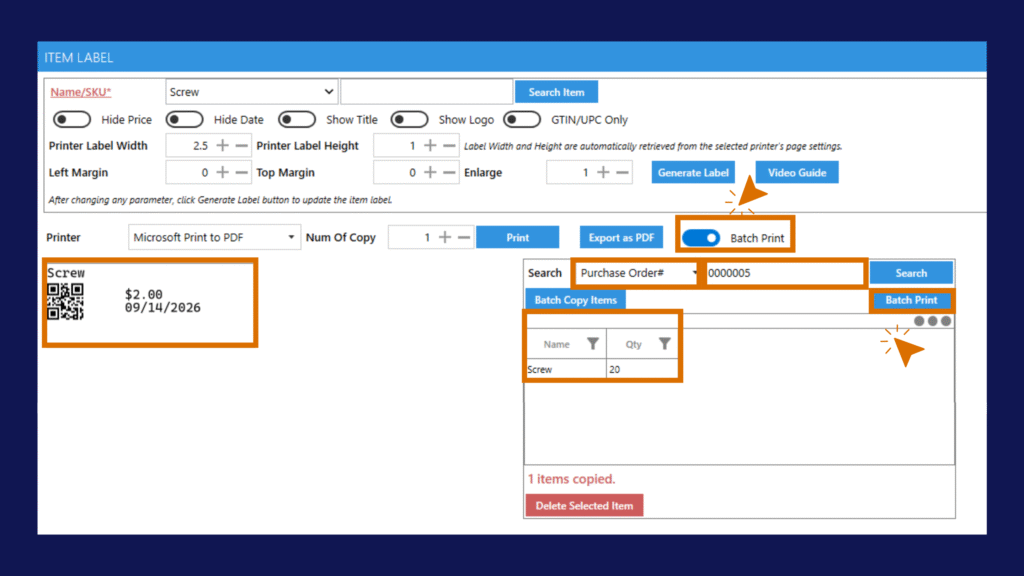Increase Enlarge value with plus icon
Viewport: 1024px width, 576px height.
point(603,172)
